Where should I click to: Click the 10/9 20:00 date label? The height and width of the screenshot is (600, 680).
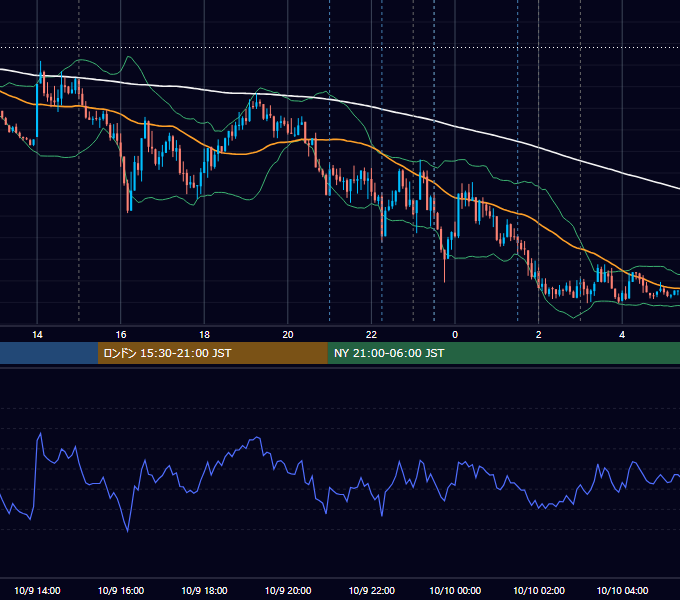288,590
